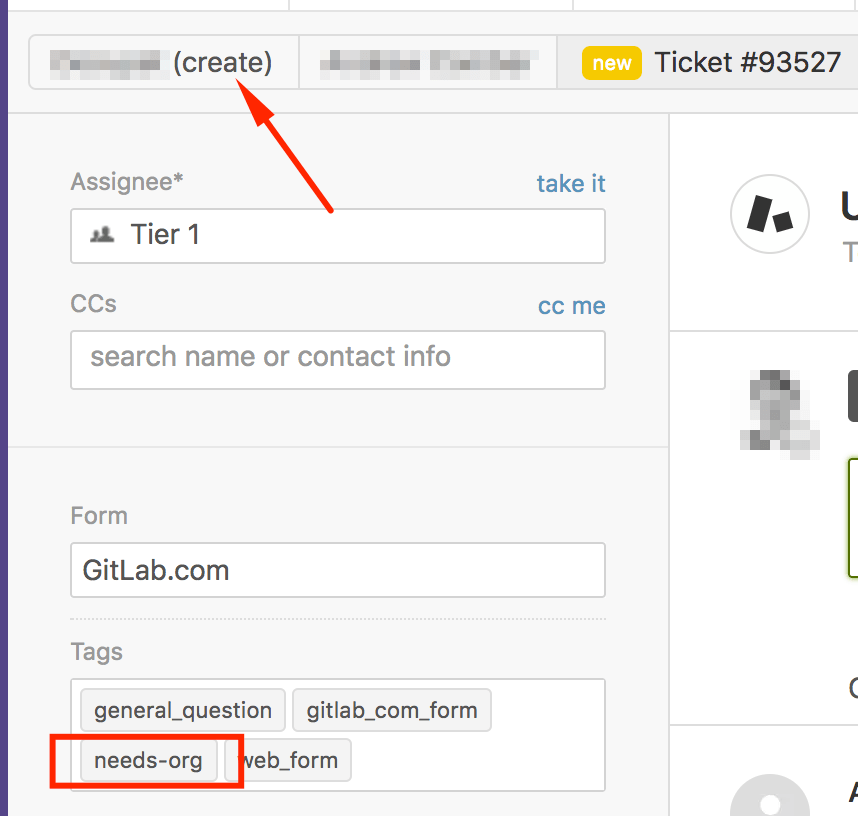Click the take it link
This screenshot has height=816, width=858.
(x=571, y=183)
